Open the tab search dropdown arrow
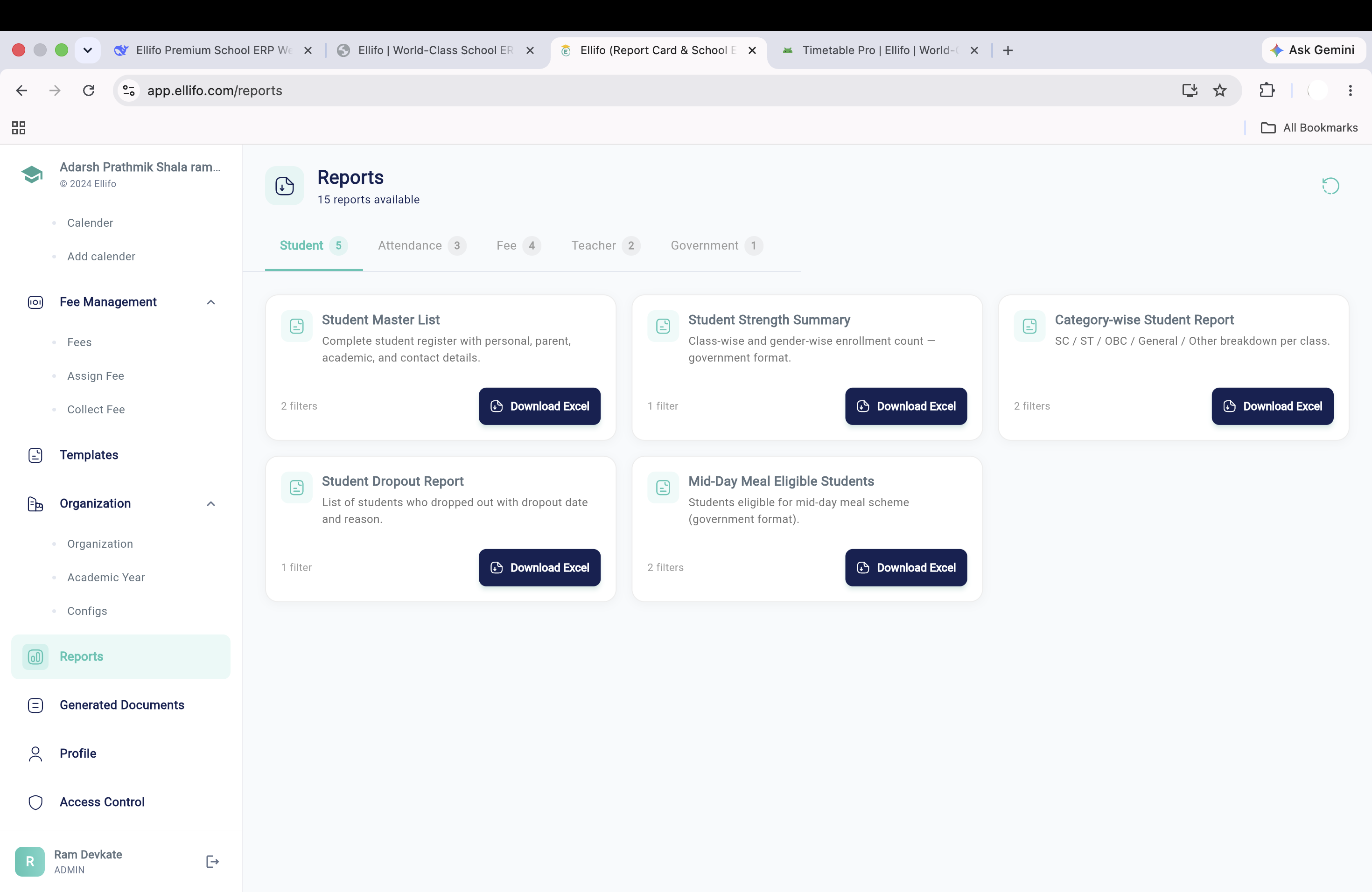1372x892 pixels. click(88, 50)
